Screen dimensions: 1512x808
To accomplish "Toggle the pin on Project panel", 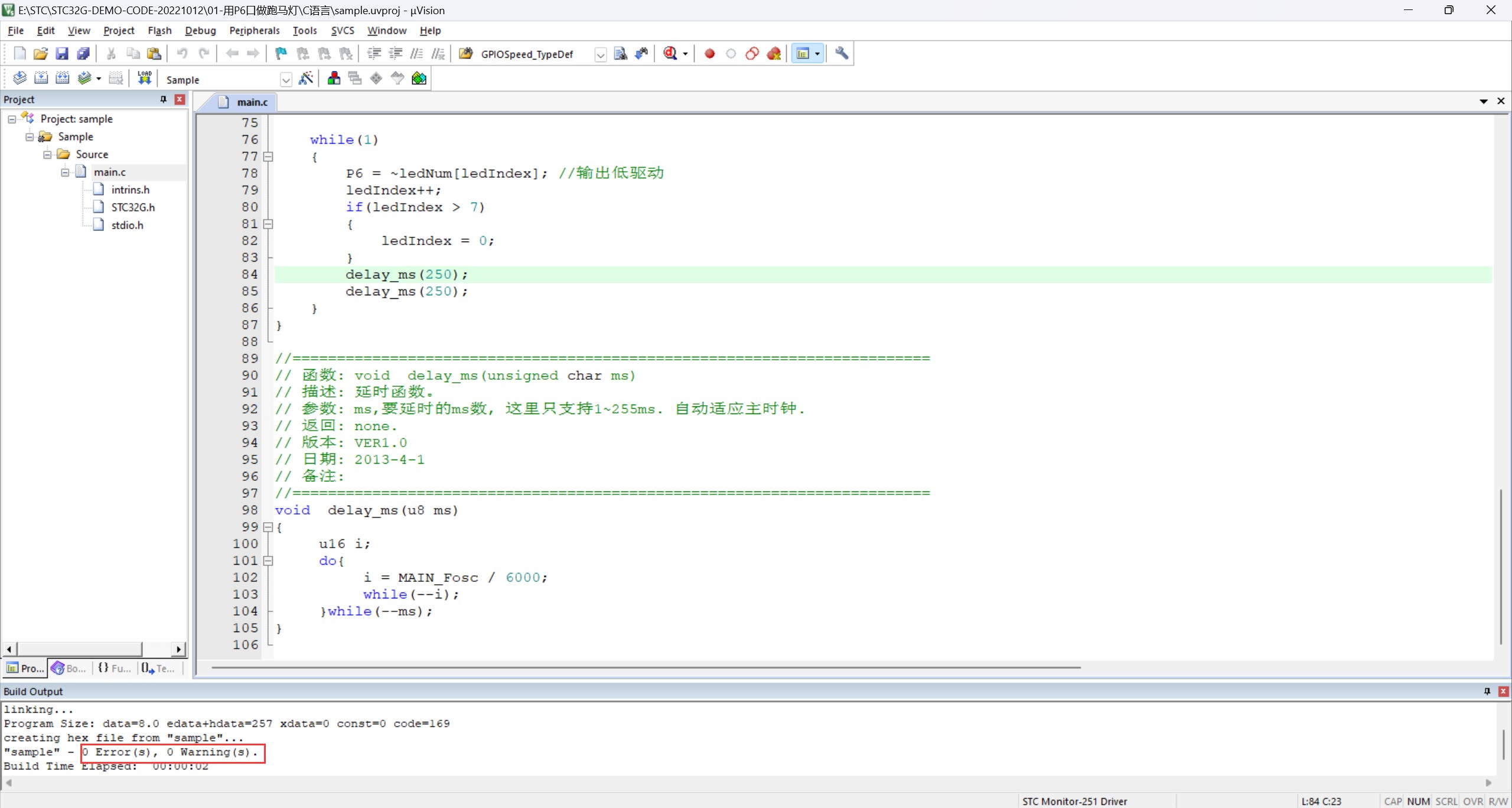I will 164,99.
